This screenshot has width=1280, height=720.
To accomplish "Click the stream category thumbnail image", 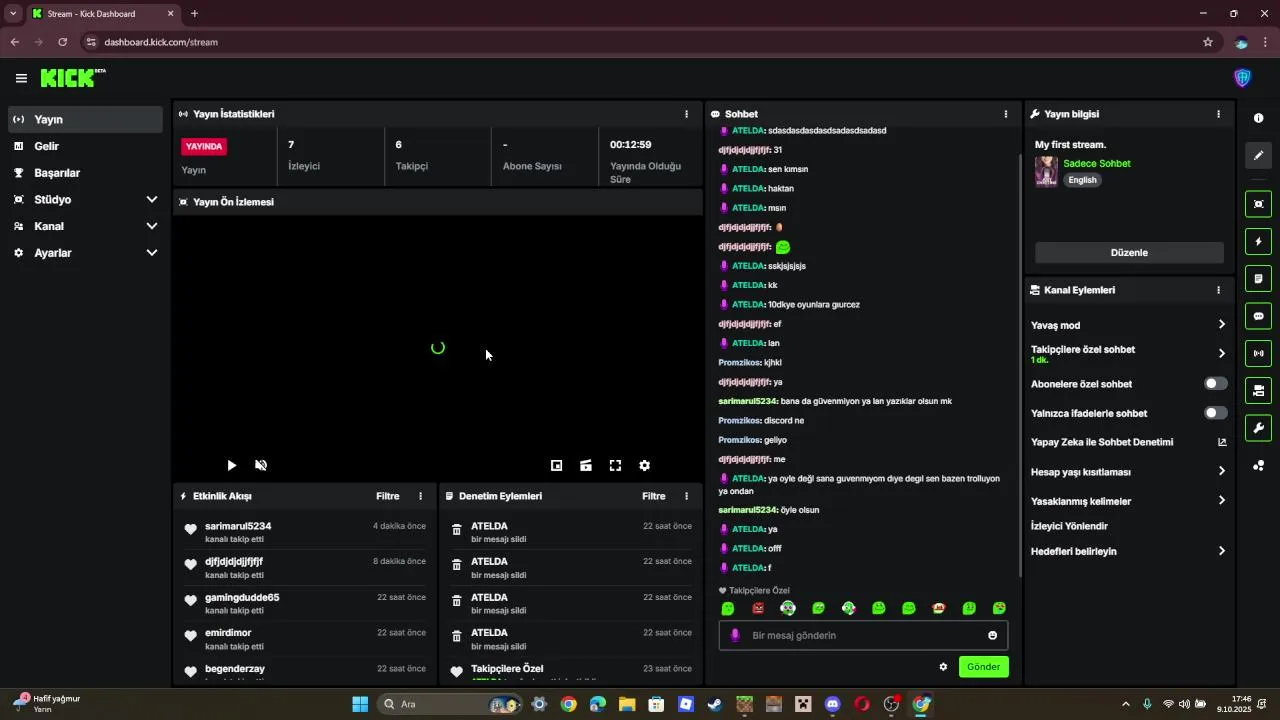I will pos(1046,171).
